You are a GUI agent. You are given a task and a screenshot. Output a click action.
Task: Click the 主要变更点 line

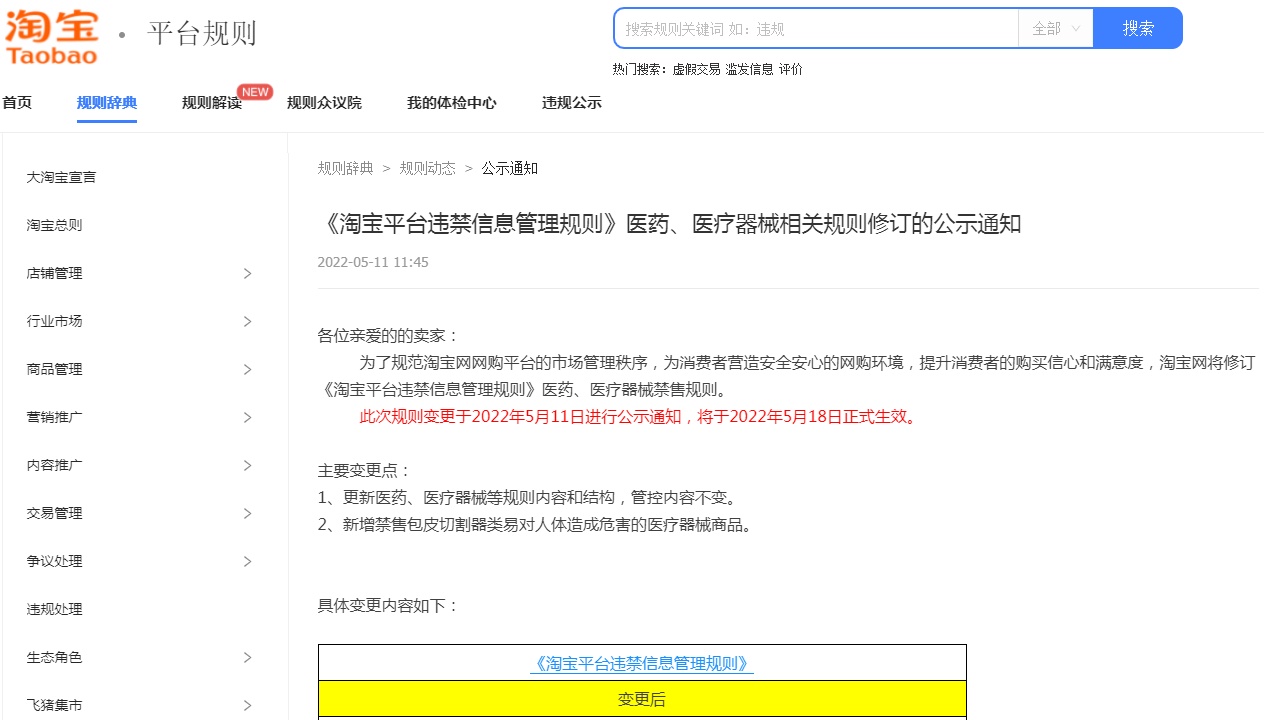[365, 470]
